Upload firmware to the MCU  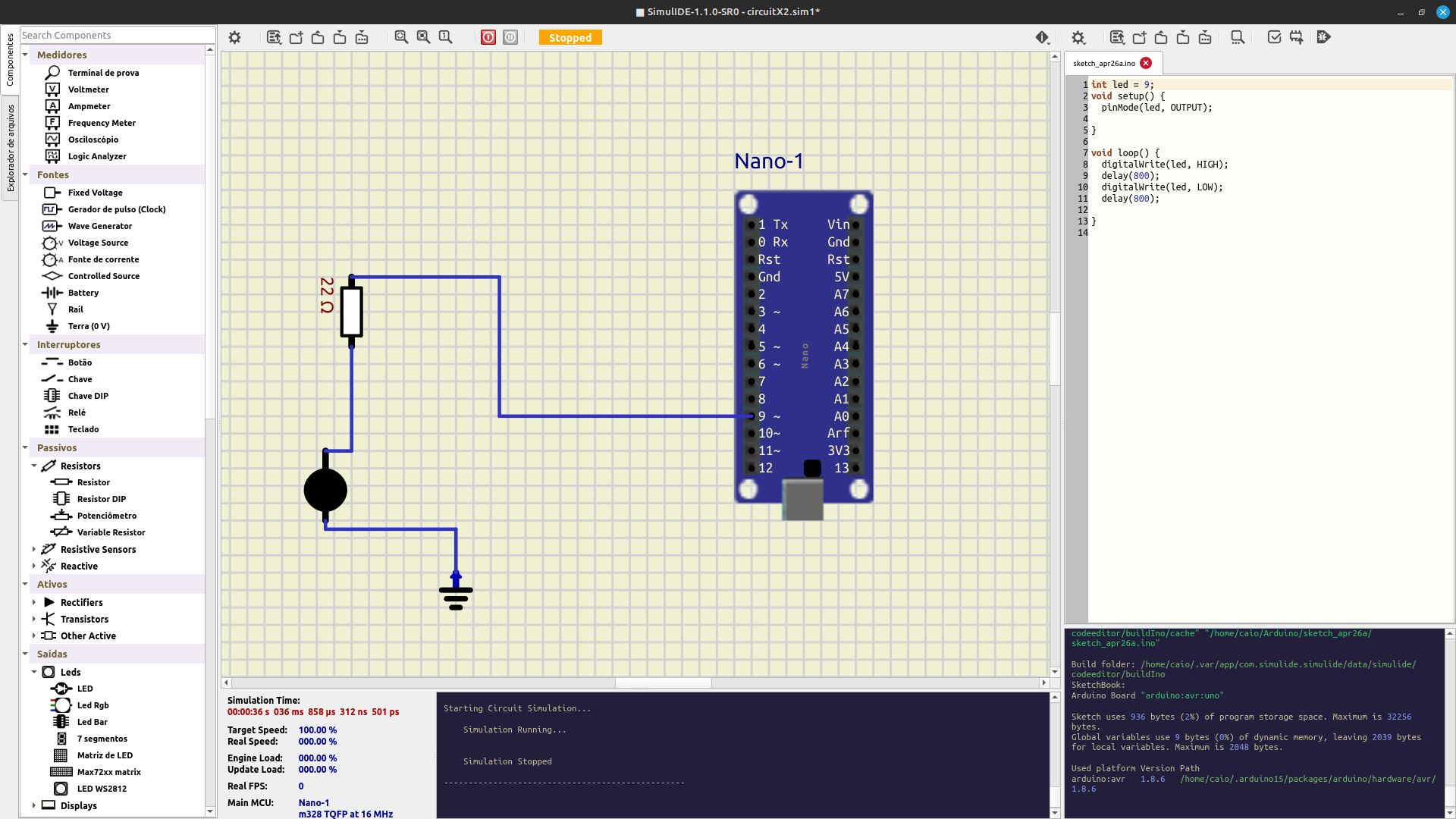pyautogui.click(x=1297, y=37)
